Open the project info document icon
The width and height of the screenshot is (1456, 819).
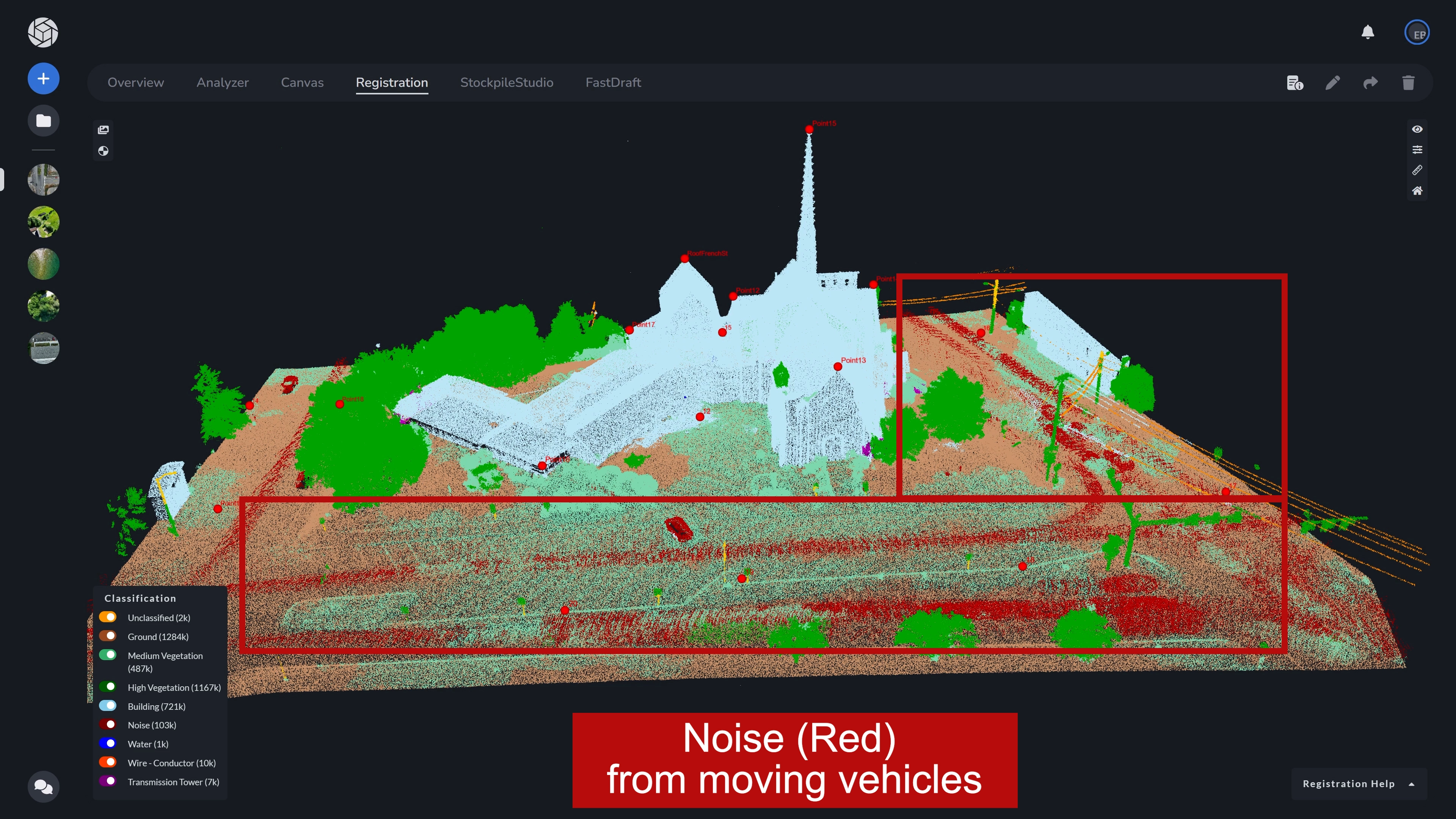[x=1295, y=83]
